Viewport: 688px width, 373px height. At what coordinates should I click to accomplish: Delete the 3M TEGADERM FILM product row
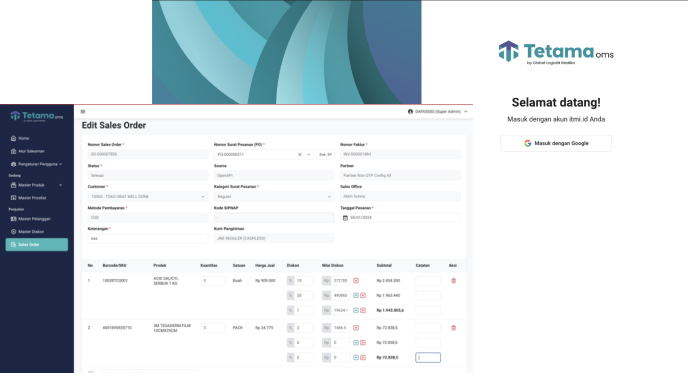454,328
